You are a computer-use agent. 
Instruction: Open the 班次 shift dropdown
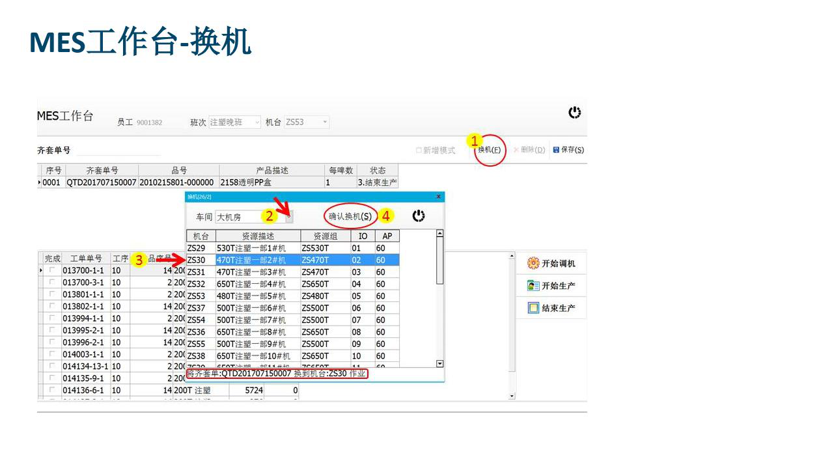point(256,123)
